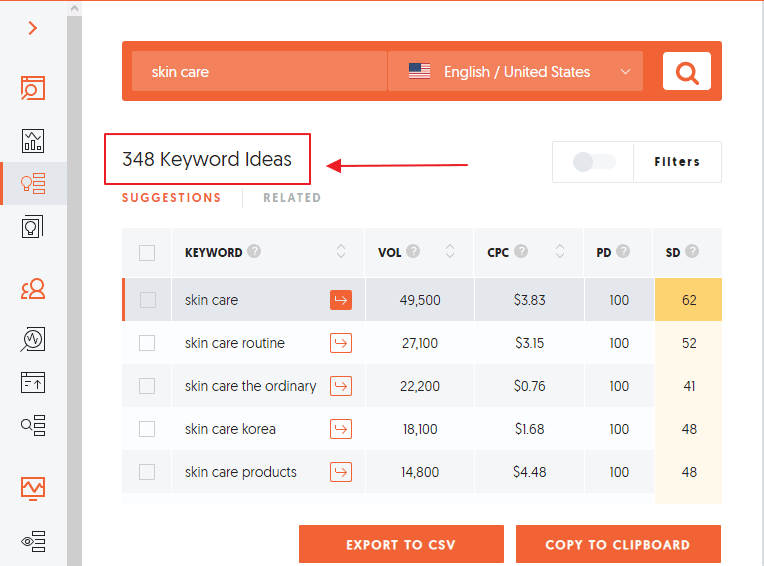The height and width of the screenshot is (566, 764).
Task: Expand the left sidebar with chevron arrow
Action: (x=33, y=28)
